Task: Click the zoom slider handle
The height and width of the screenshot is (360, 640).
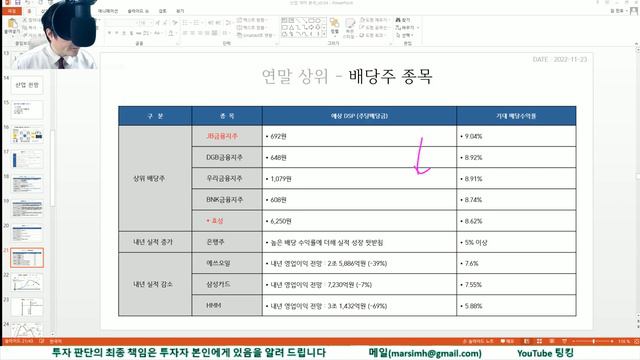Action: pos(593,341)
